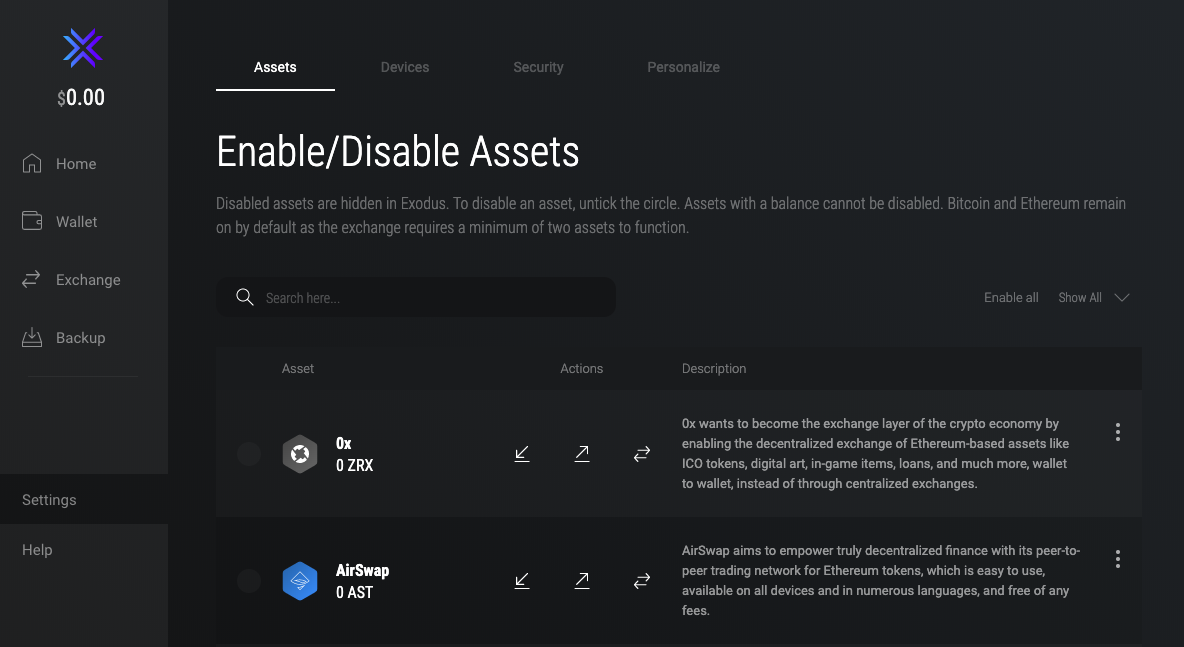Open the Wallet section
This screenshot has height=647, width=1184.
pos(59,221)
